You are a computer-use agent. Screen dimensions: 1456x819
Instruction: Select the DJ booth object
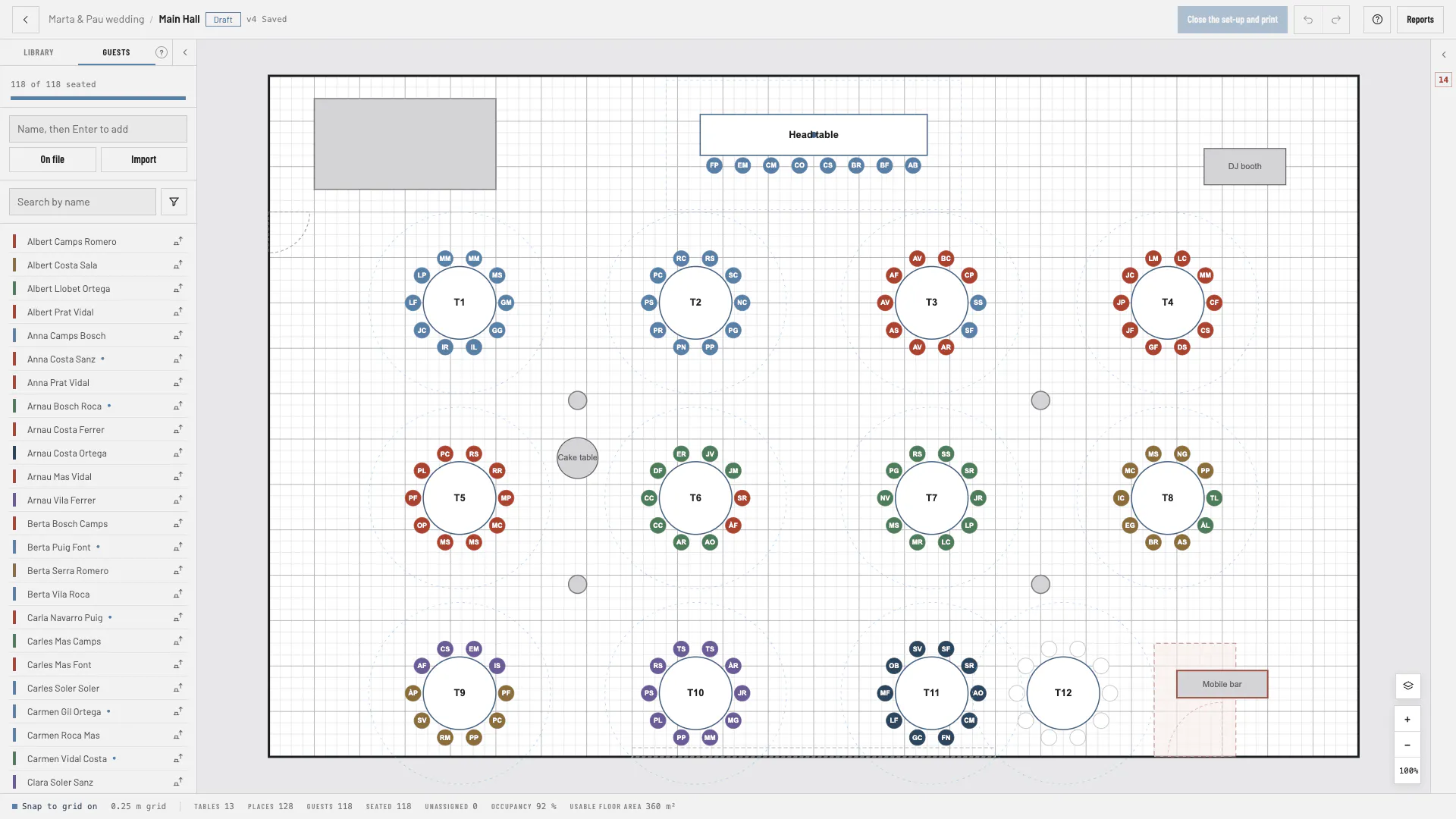[1244, 166]
